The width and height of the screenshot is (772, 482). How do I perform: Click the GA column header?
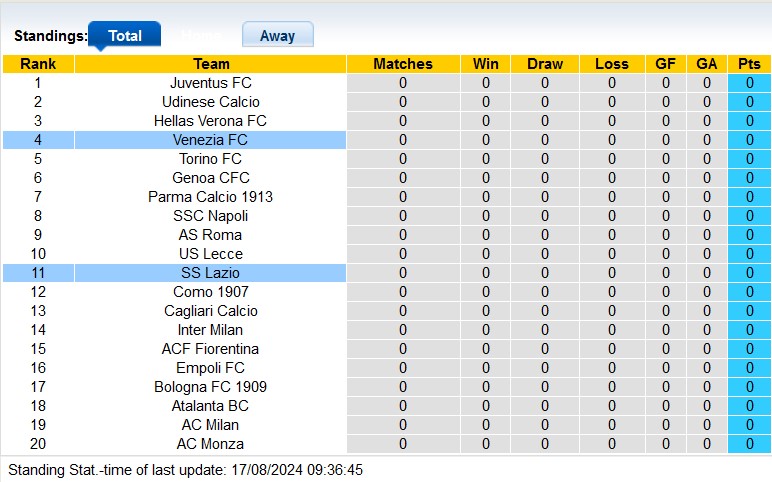(707, 64)
